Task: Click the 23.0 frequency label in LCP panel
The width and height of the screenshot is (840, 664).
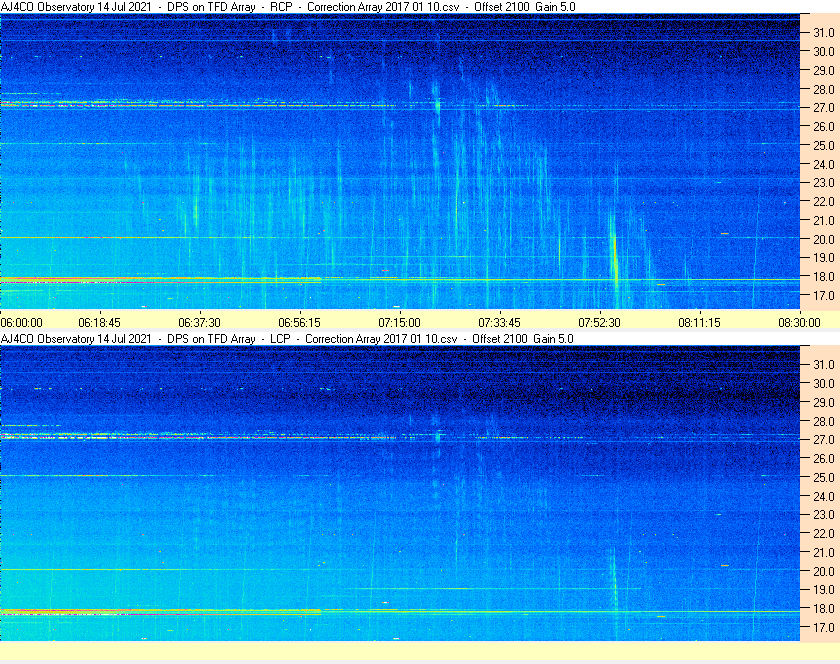Action: tap(824, 514)
